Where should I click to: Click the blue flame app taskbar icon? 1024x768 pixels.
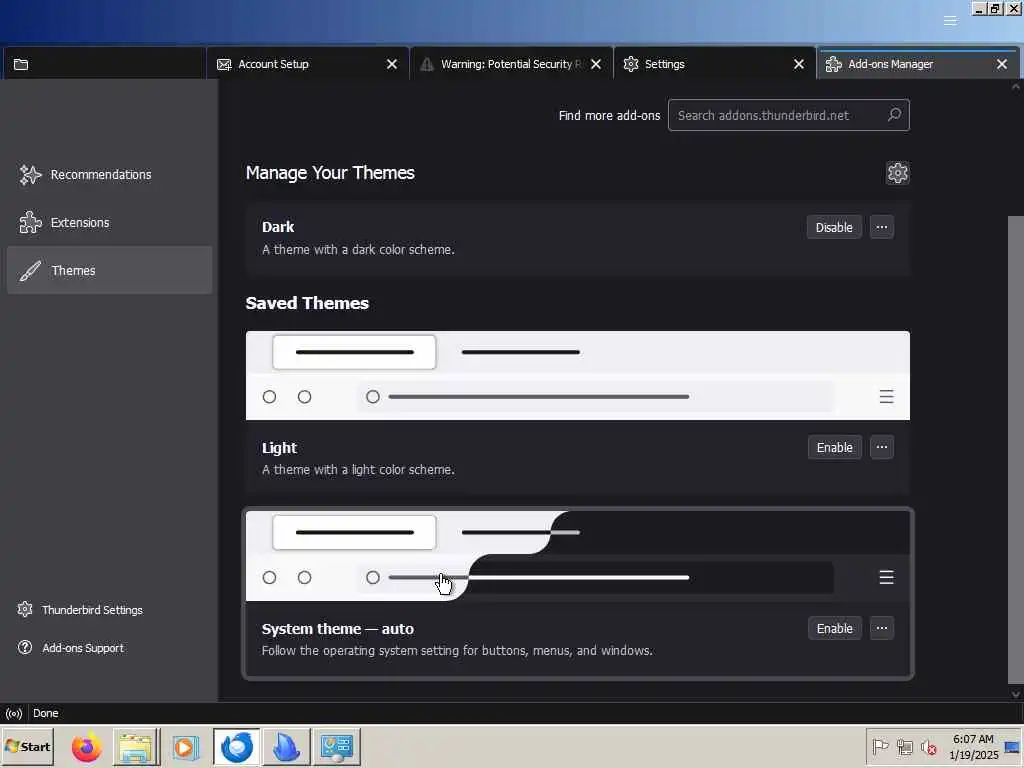286,747
